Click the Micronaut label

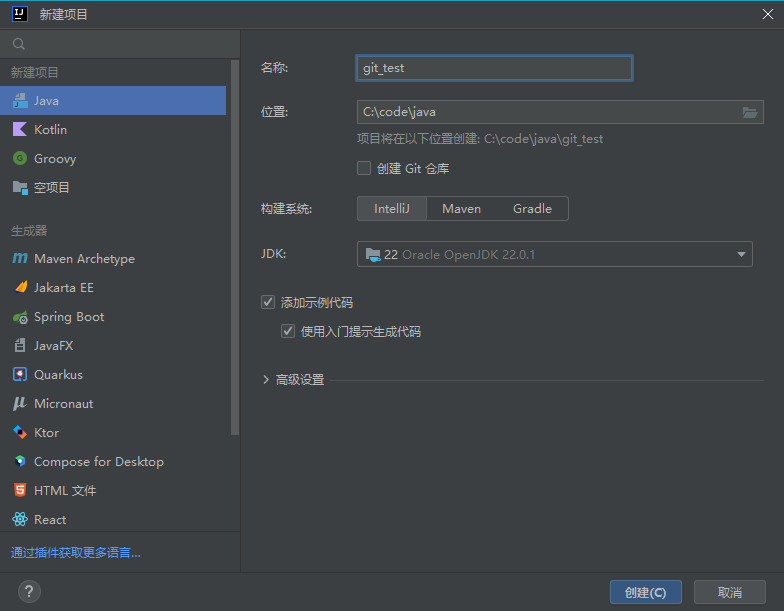coord(64,404)
